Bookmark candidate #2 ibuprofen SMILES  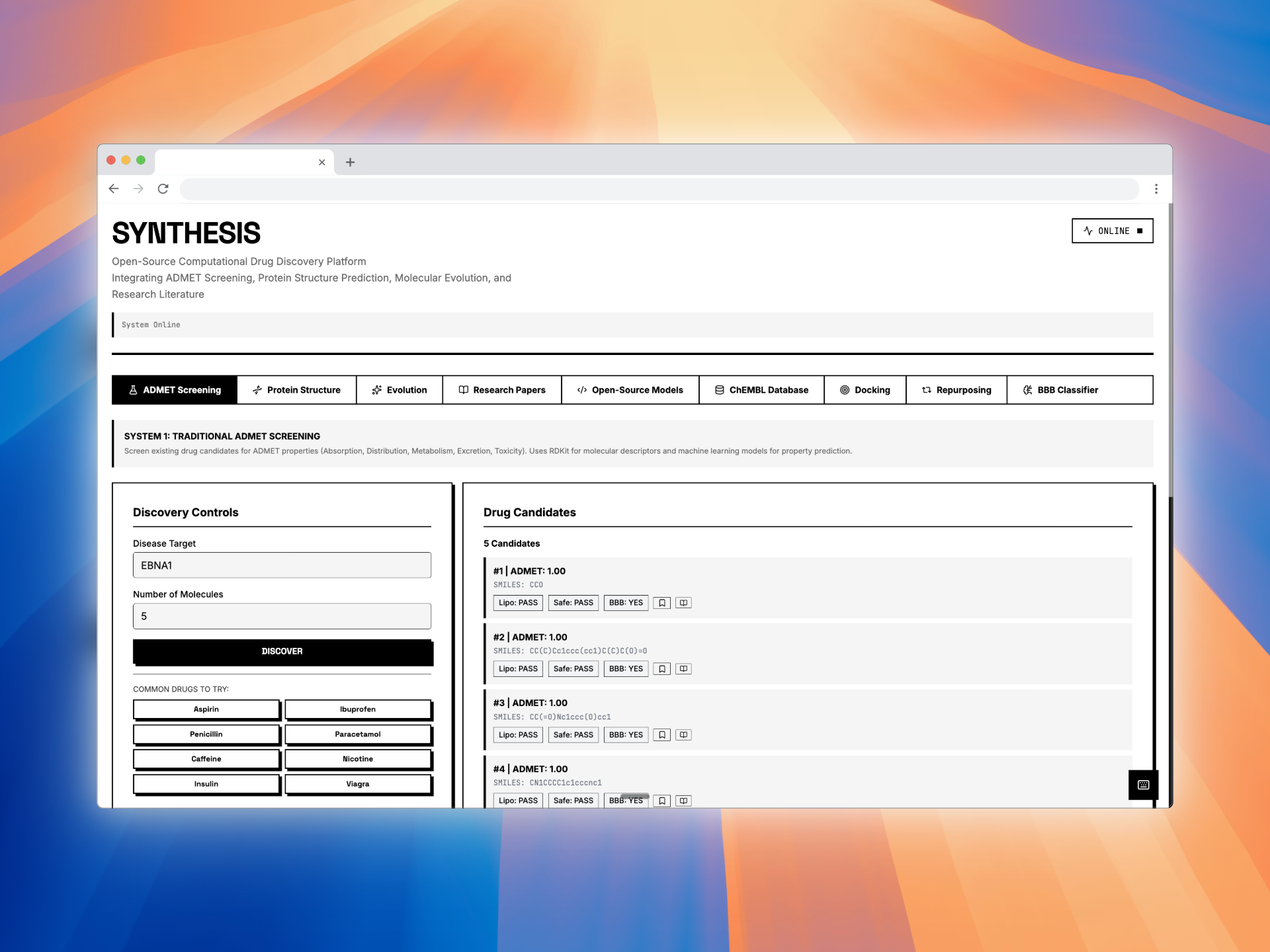[x=661, y=669]
